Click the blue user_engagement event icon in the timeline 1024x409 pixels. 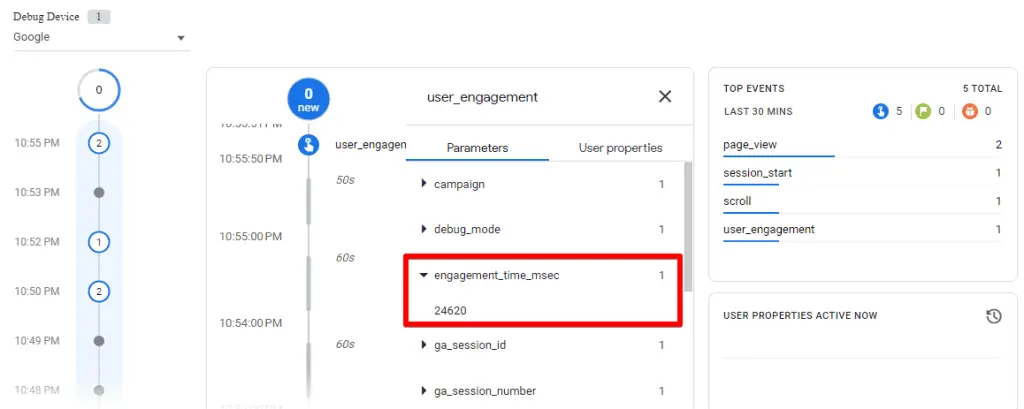coord(308,145)
